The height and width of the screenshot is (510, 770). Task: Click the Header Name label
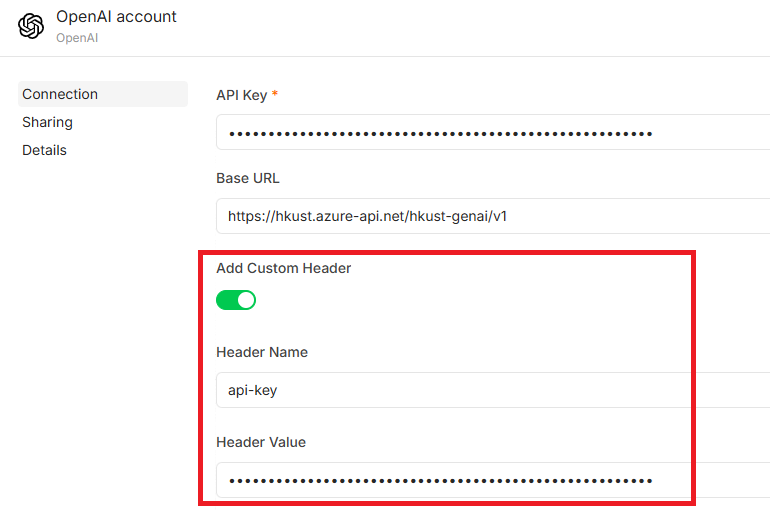[262, 352]
